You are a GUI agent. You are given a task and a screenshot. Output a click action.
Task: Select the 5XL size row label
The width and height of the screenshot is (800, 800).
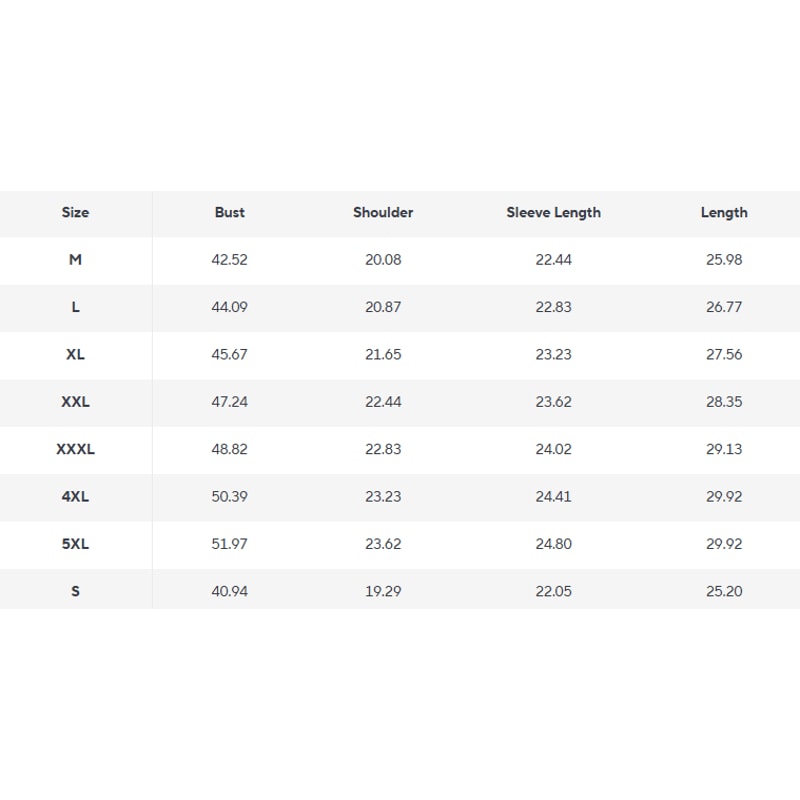coord(75,544)
